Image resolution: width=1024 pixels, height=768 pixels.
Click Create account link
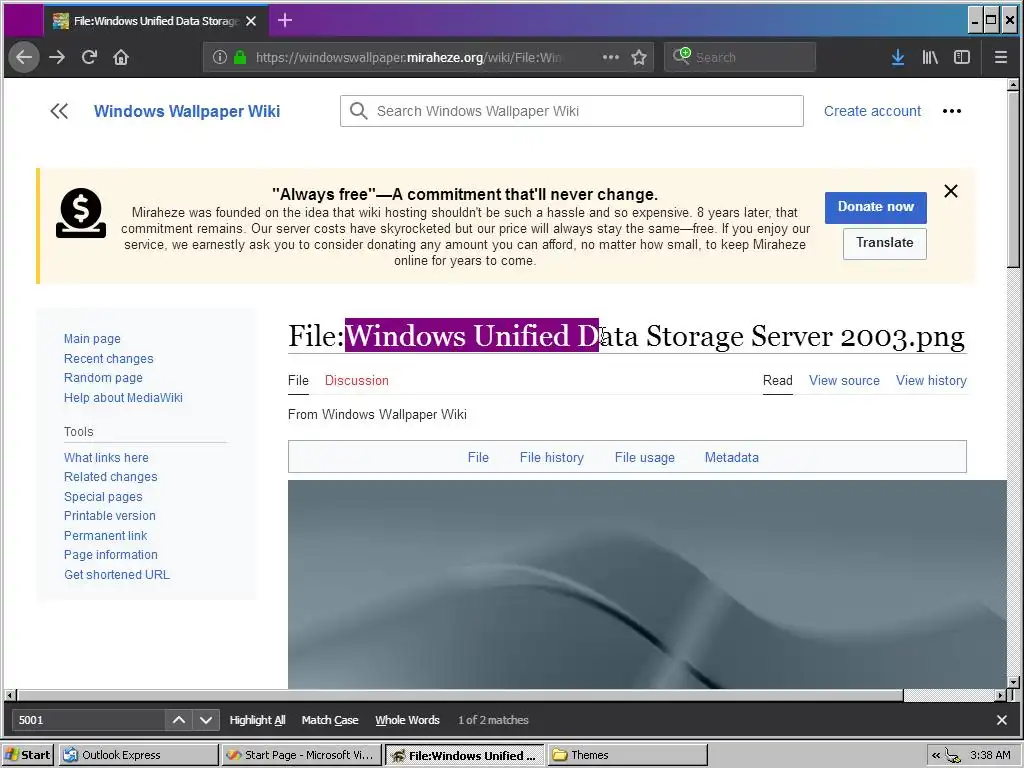(x=872, y=111)
